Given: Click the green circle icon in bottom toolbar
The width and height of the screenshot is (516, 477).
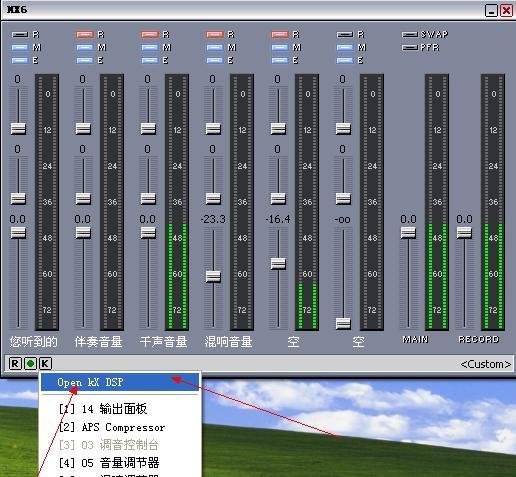Looking at the screenshot, I should (x=30, y=363).
